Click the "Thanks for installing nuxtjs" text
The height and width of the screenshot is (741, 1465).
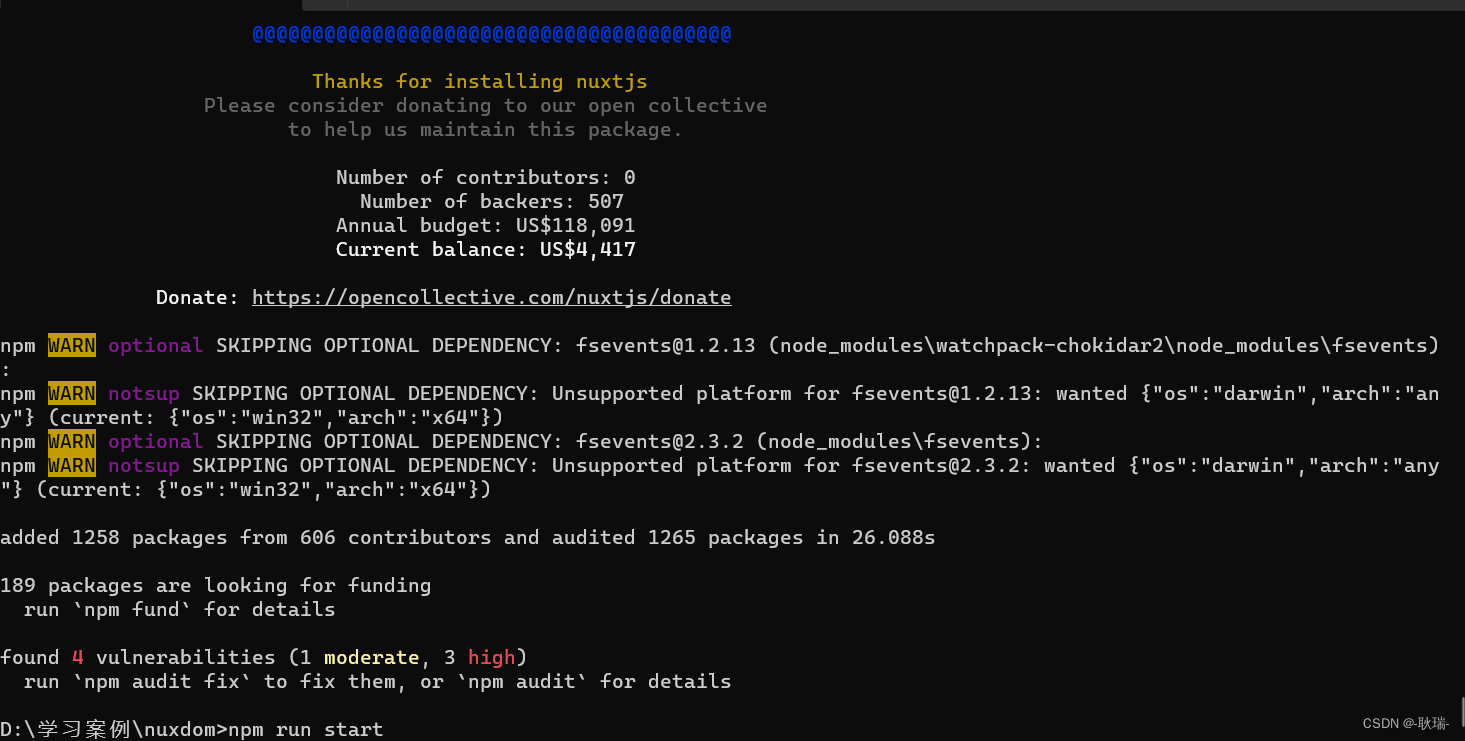(x=480, y=82)
